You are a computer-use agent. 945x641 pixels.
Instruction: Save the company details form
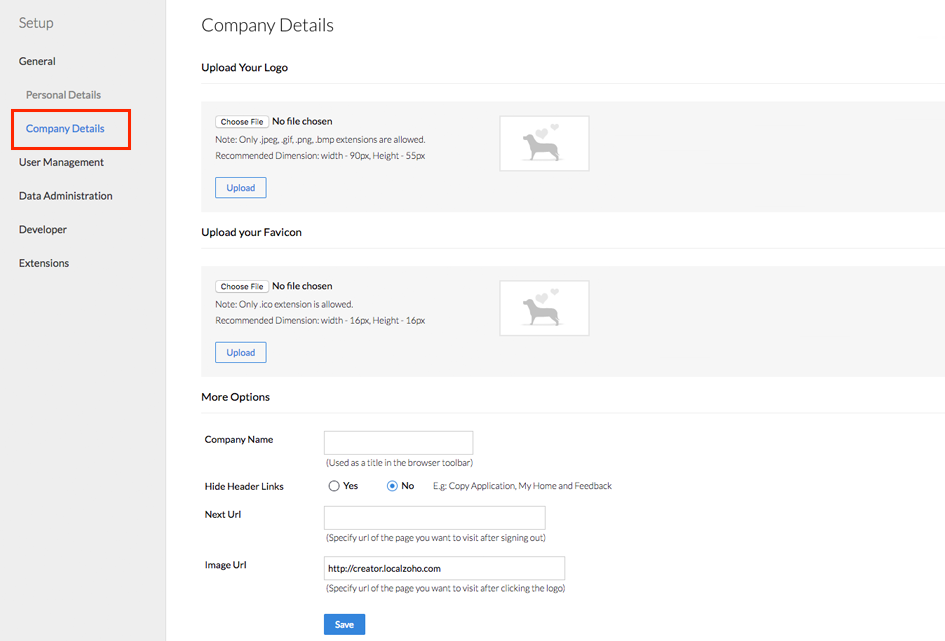click(x=344, y=624)
